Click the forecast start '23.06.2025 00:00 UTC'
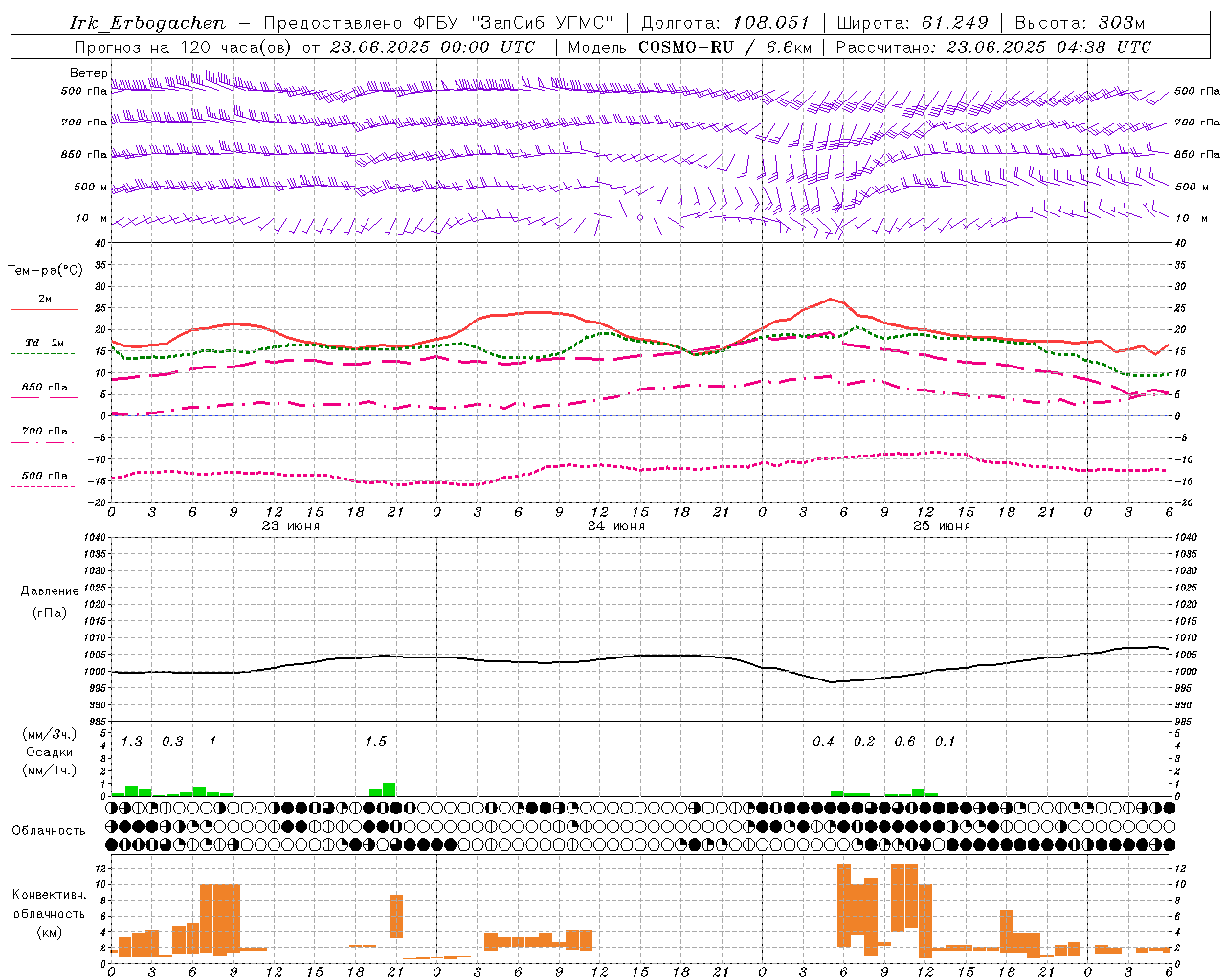Viewport: 1225px width, 980px height. point(433,47)
